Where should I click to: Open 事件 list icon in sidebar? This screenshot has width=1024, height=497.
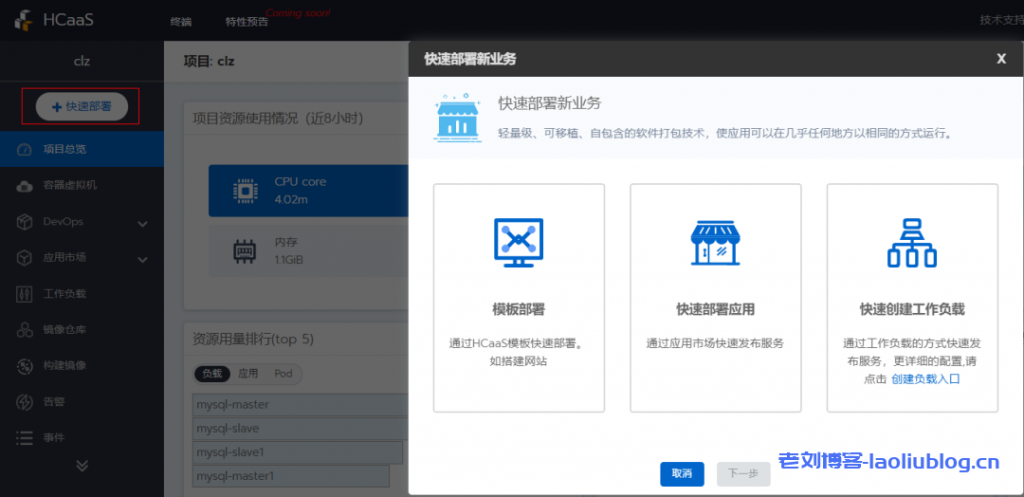point(25,438)
